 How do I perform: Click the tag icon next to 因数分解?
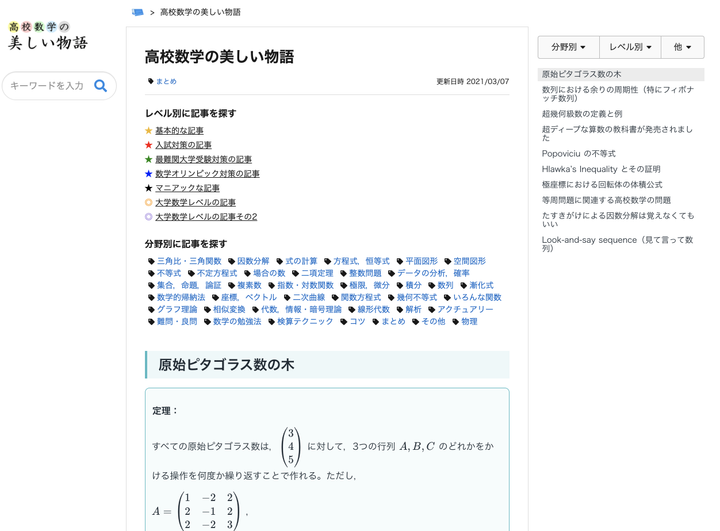click(x=231, y=261)
